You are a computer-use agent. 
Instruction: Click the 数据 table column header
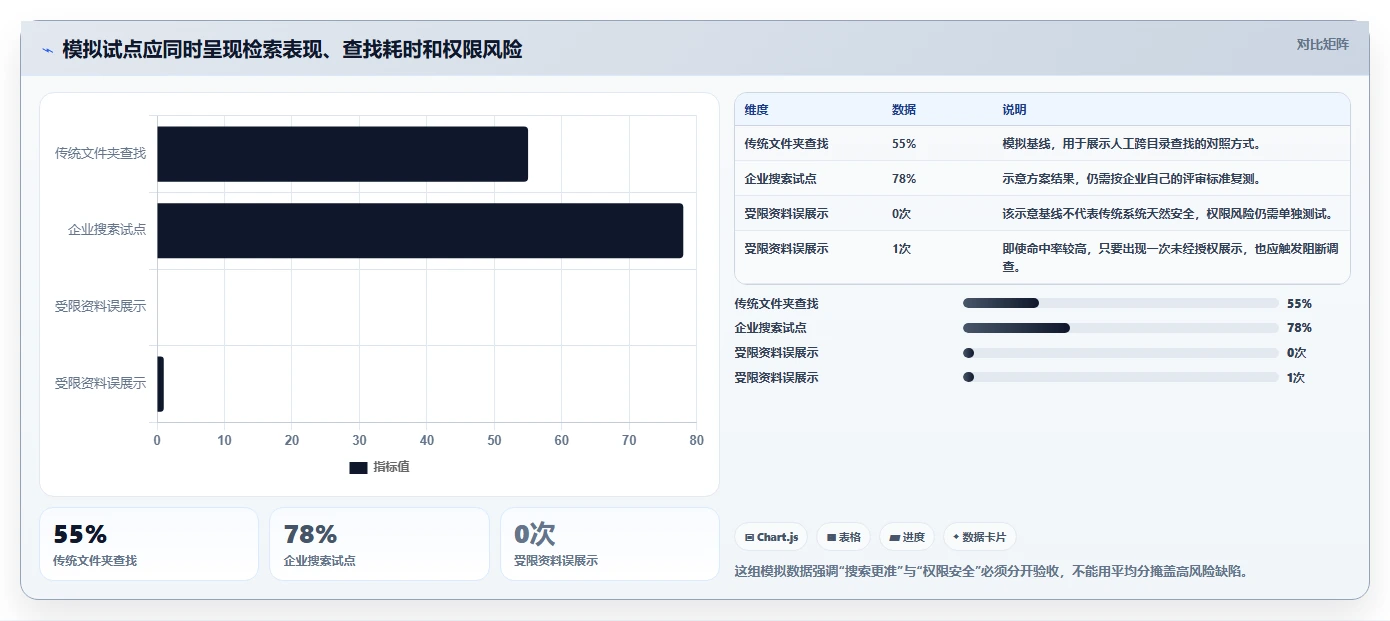pyautogui.click(x=904, y=110)
